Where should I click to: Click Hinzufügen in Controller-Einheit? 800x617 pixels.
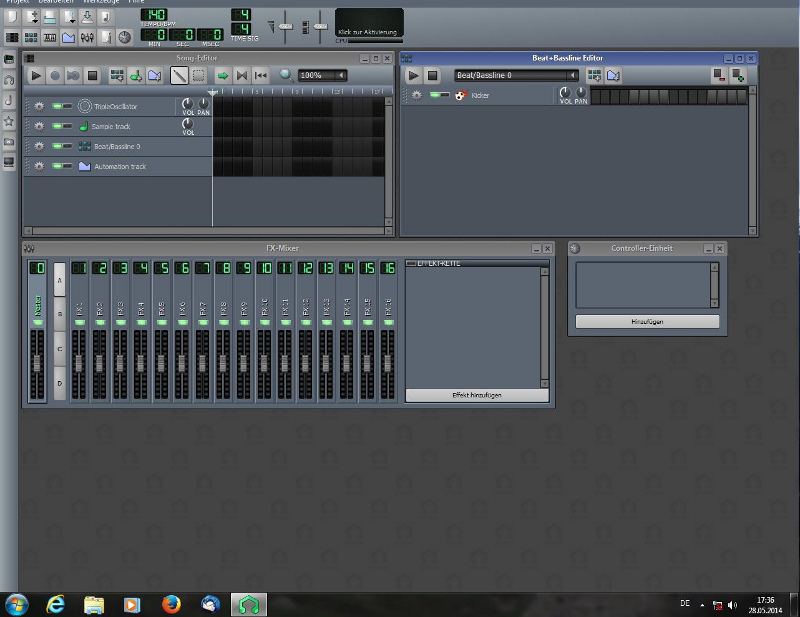[x=647, y=321]
